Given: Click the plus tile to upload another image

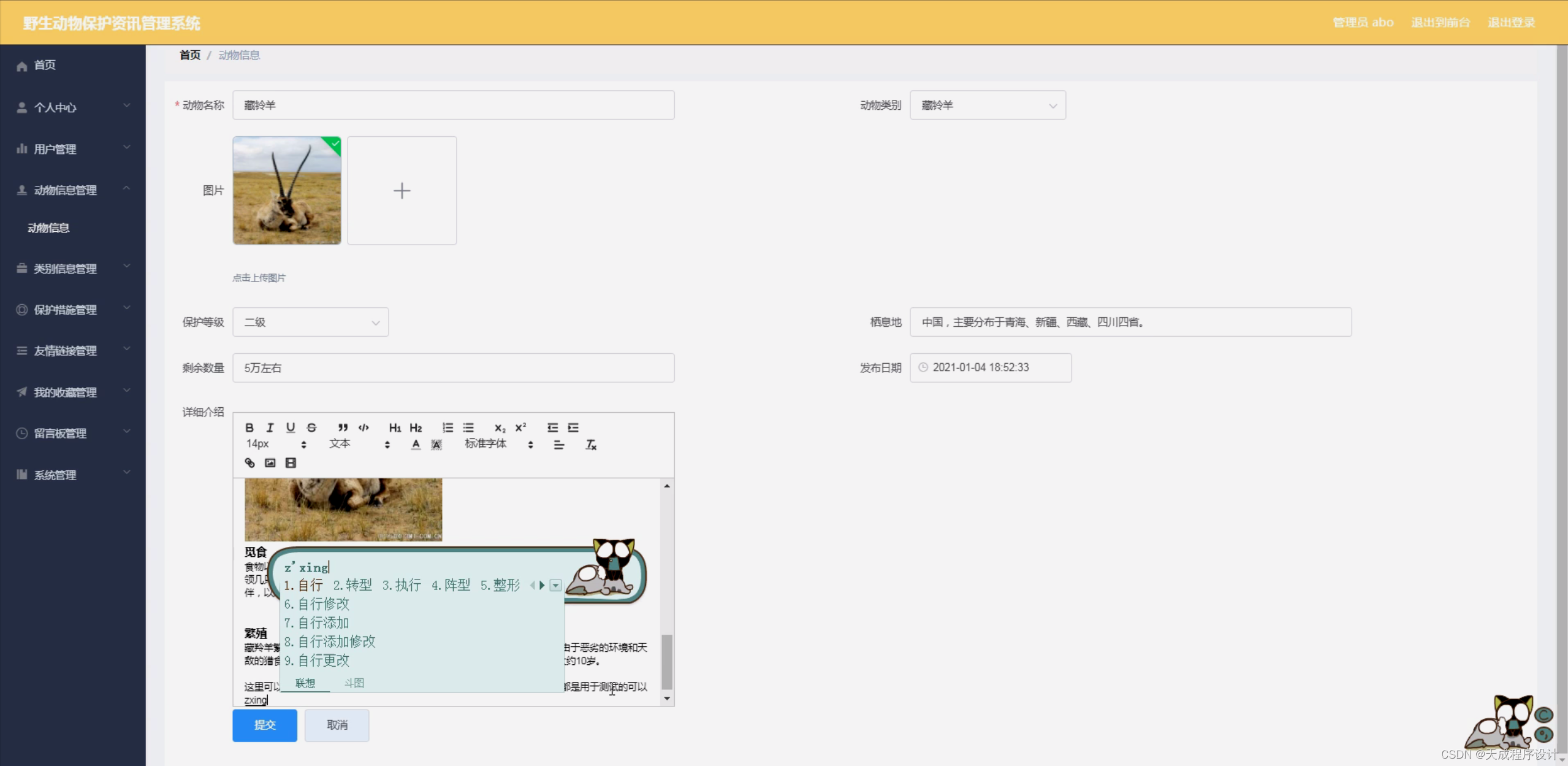Looking at the screenshot, I should pyautogui.click(x=402, y=190).
